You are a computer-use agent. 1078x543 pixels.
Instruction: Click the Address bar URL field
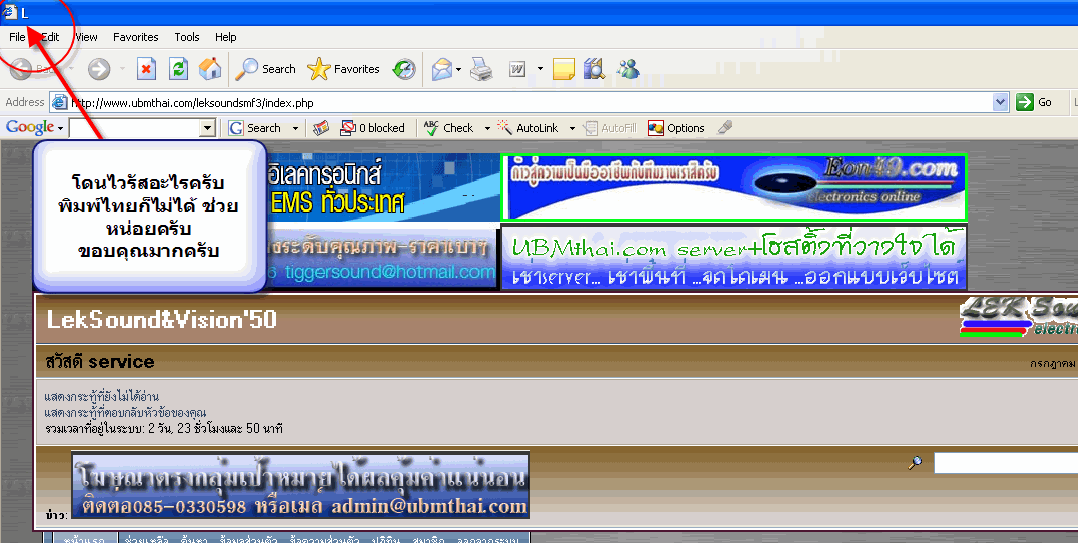(x=531, y=102)
